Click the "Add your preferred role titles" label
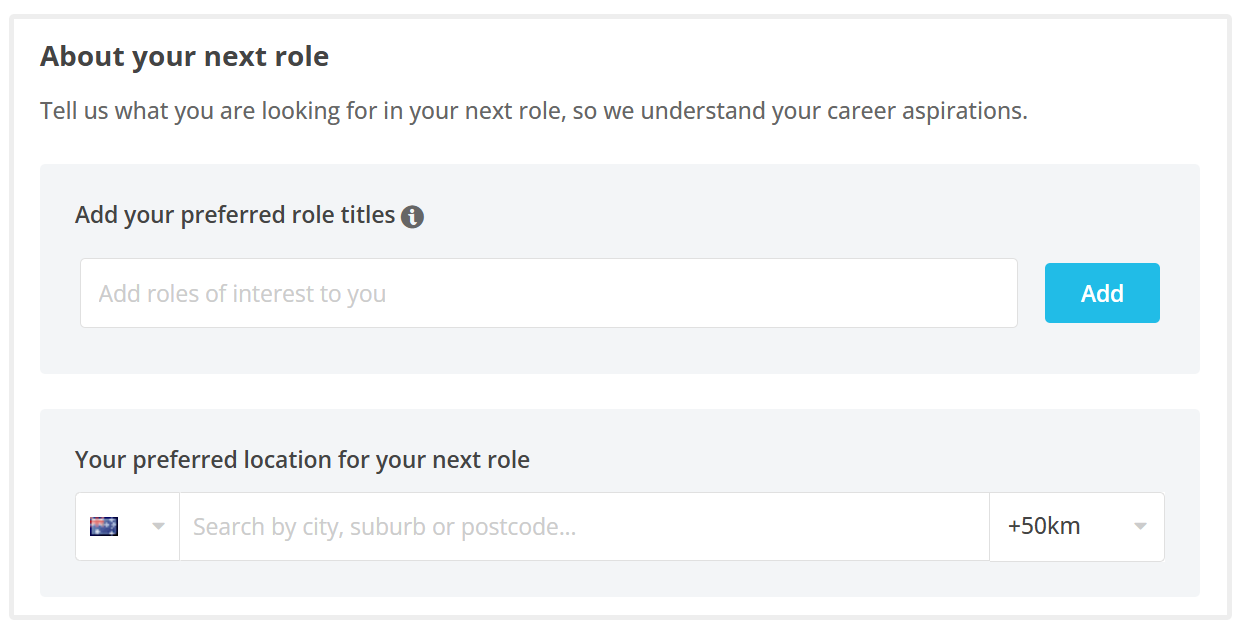The width and height of the screenshot is (1245, 628). [x=235, y=216]
